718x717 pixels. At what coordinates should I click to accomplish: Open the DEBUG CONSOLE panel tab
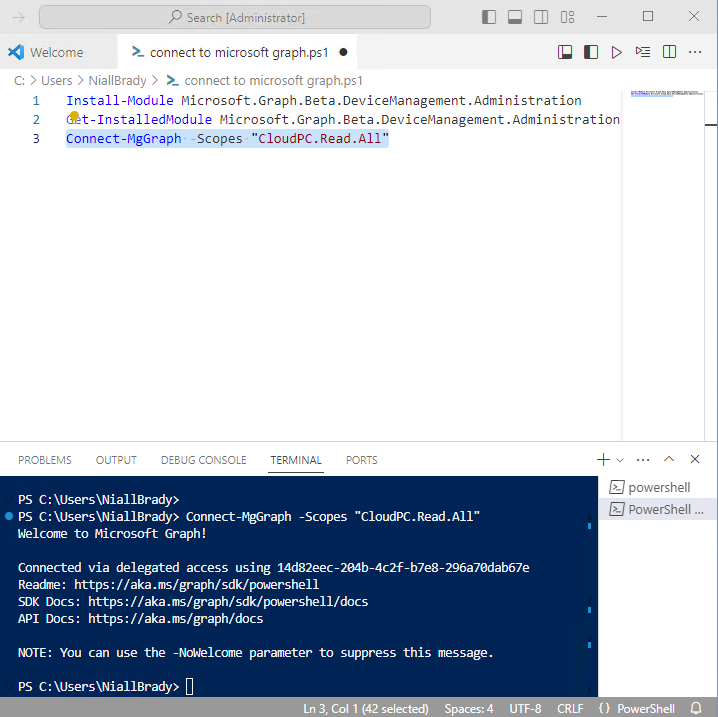pyautogui.click(x=204, y=460)
